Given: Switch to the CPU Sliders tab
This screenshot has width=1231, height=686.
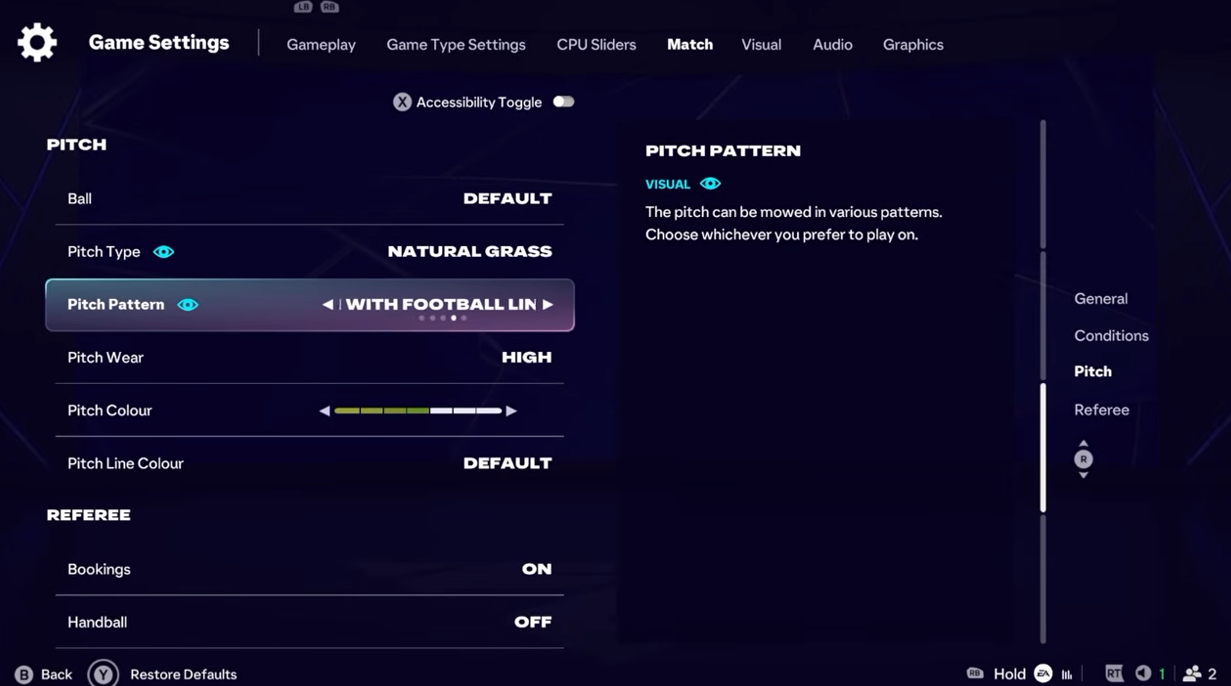Looking at the screenshot, I should (596, 45).
